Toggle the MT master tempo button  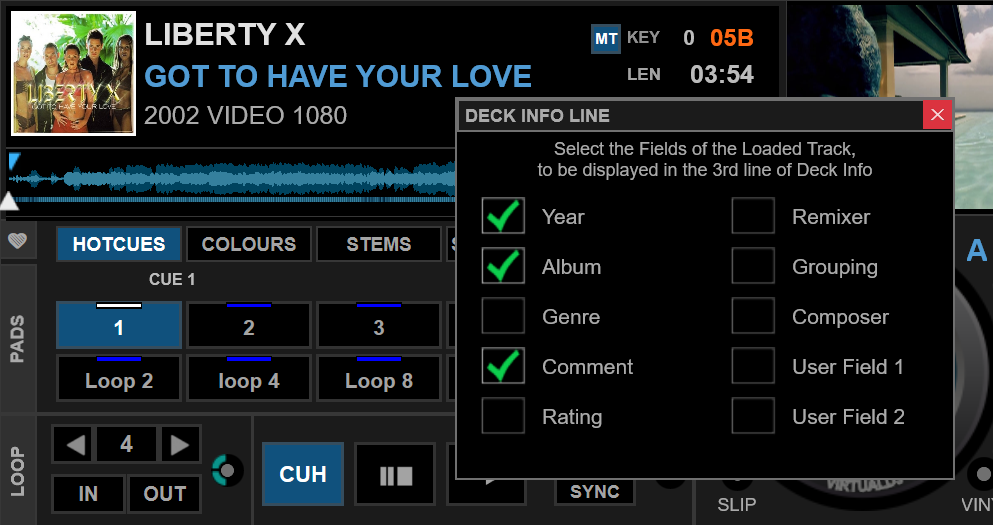point(606,39)
